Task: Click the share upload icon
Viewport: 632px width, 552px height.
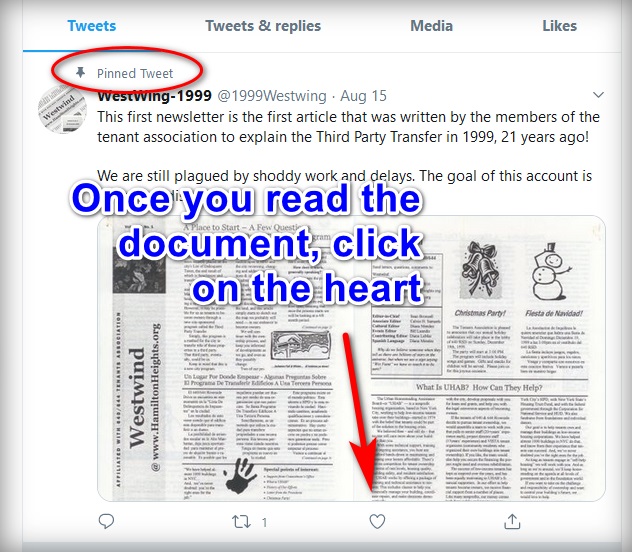Action: [512, 521]
